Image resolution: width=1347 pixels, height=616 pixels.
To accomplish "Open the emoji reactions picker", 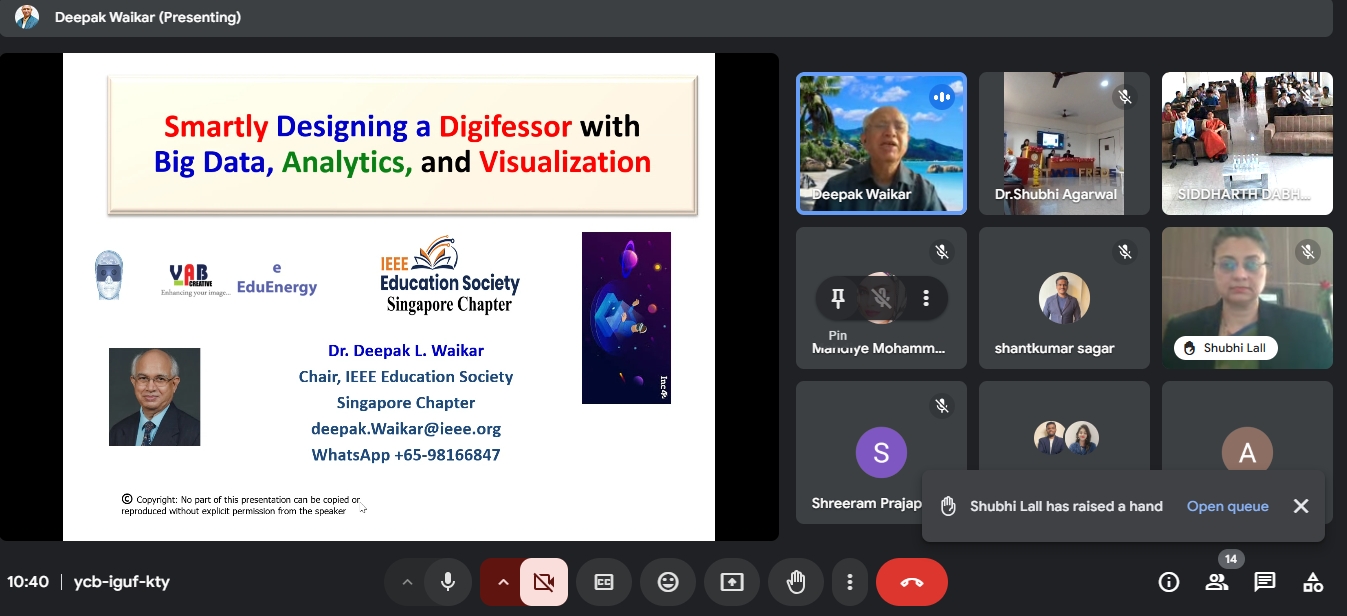I will pyautogui.click(x=668, y=582).
